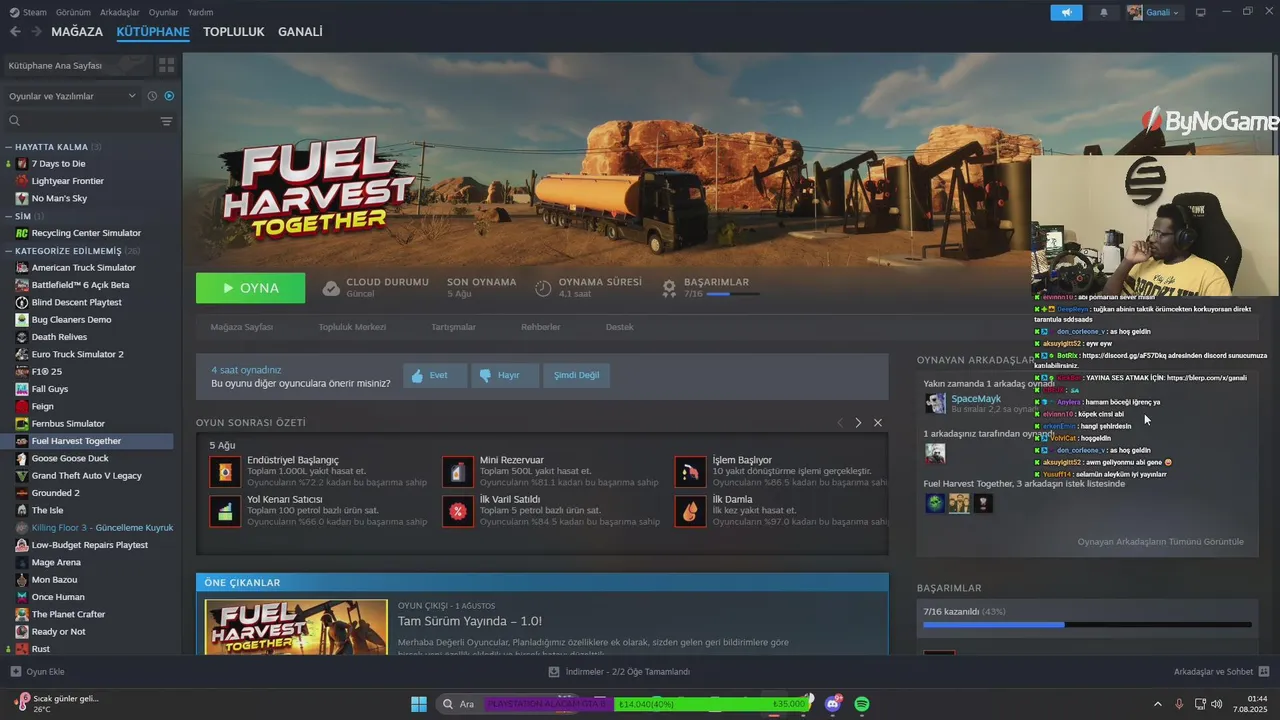Open Topluluk Merkezi link
Screen dimensions: 1280x720
click(352, 327)
